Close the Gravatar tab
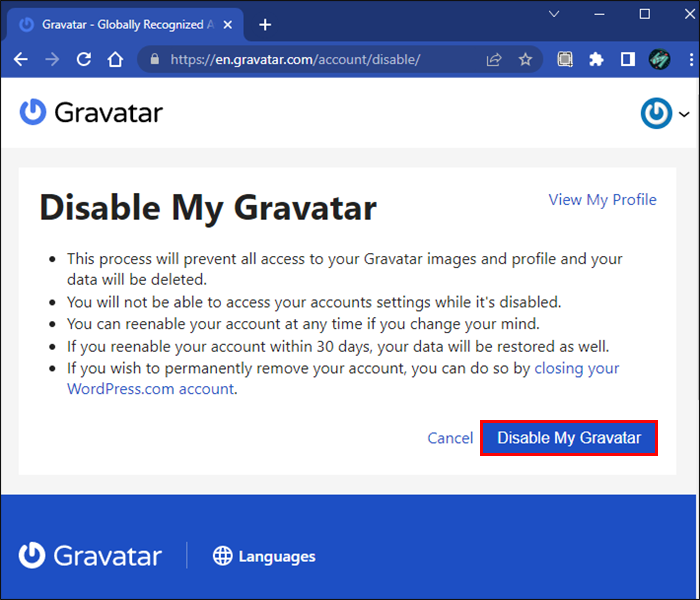Image resolution: width=700 pixels, height=600 pixels. 228,25
